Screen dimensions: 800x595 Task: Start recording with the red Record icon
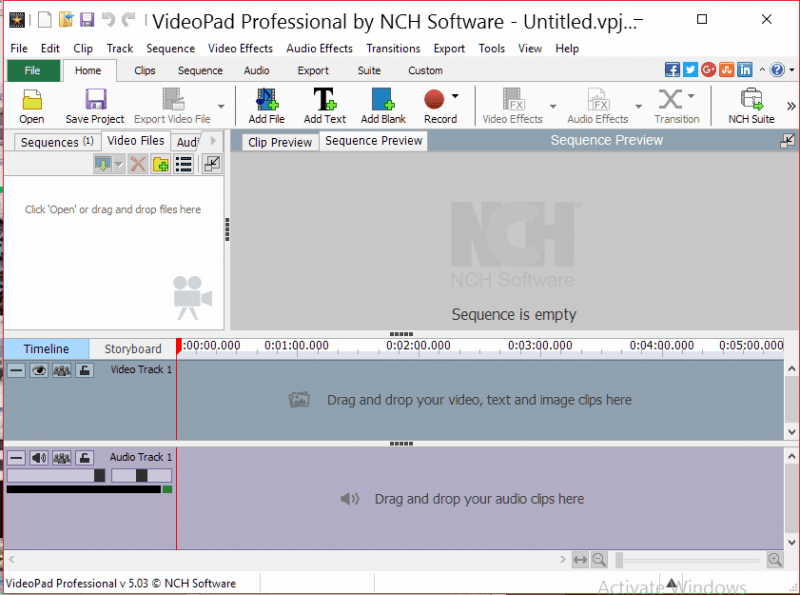coord(434,99)
